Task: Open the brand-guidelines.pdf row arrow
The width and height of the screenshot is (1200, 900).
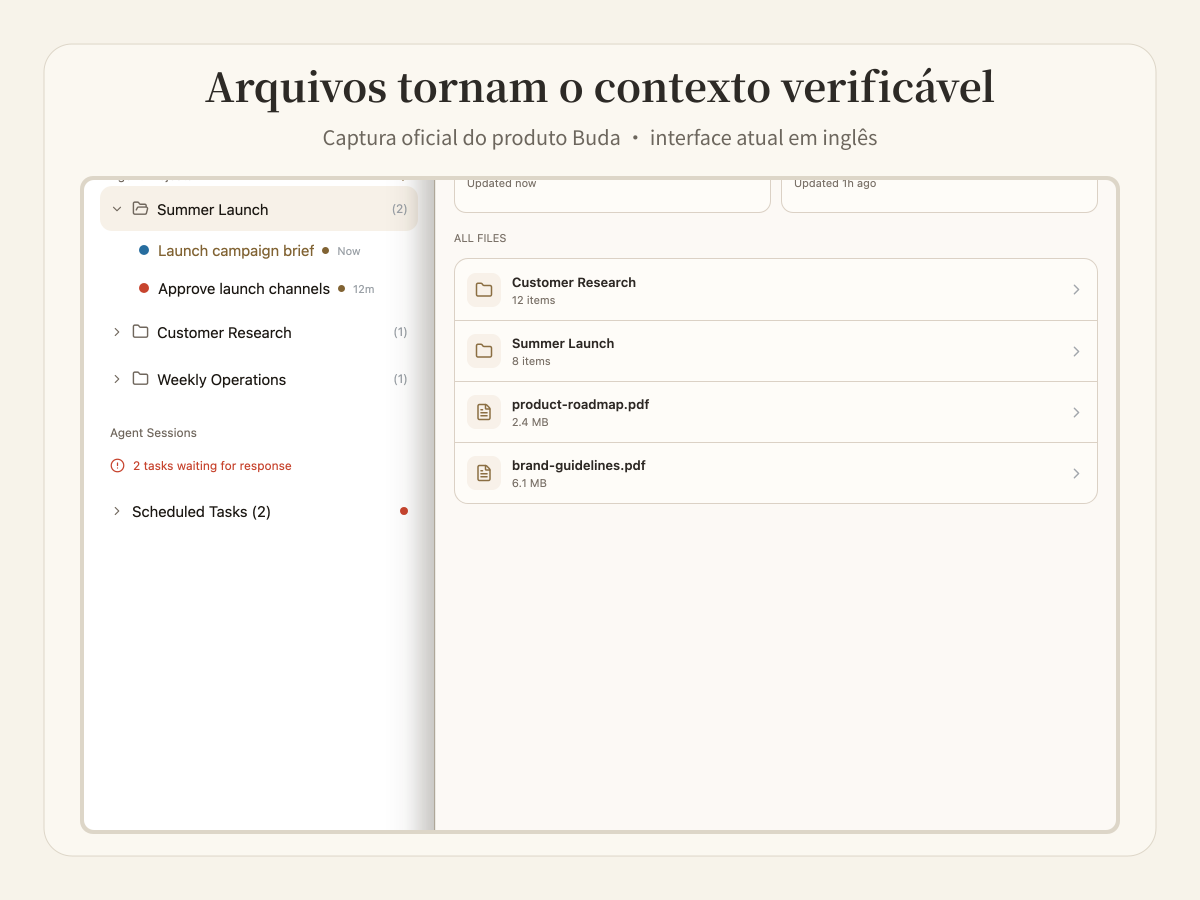Action: (1076, 473)
